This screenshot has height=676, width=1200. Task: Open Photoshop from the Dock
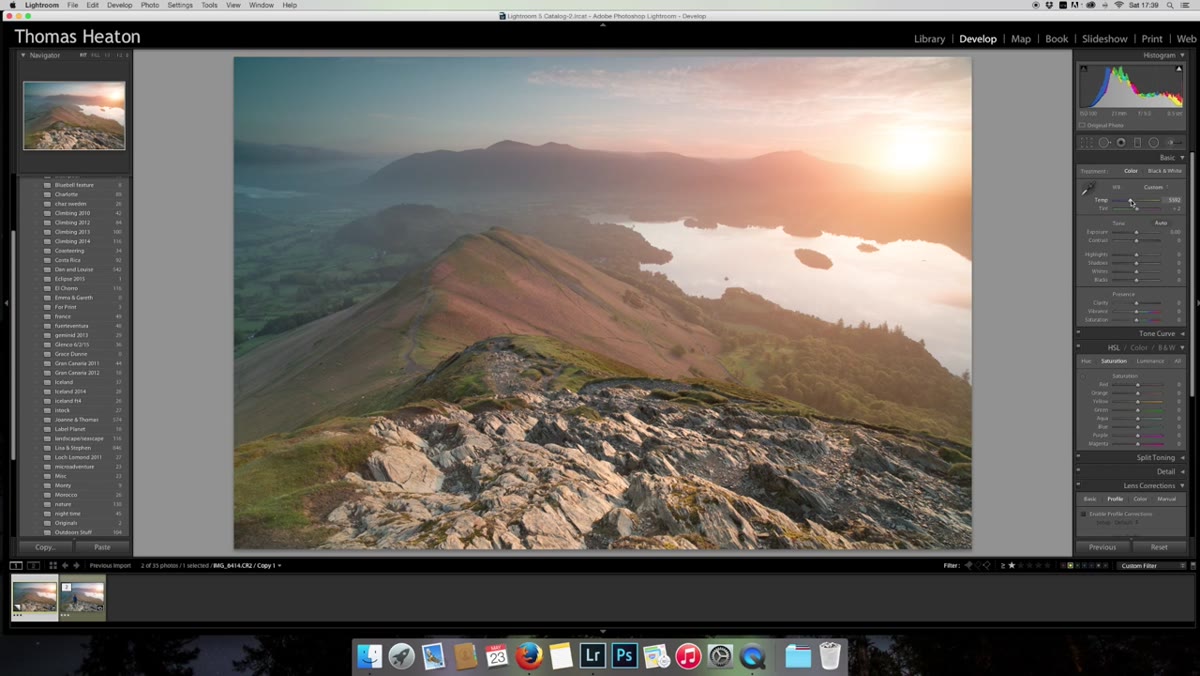point(625,656)
